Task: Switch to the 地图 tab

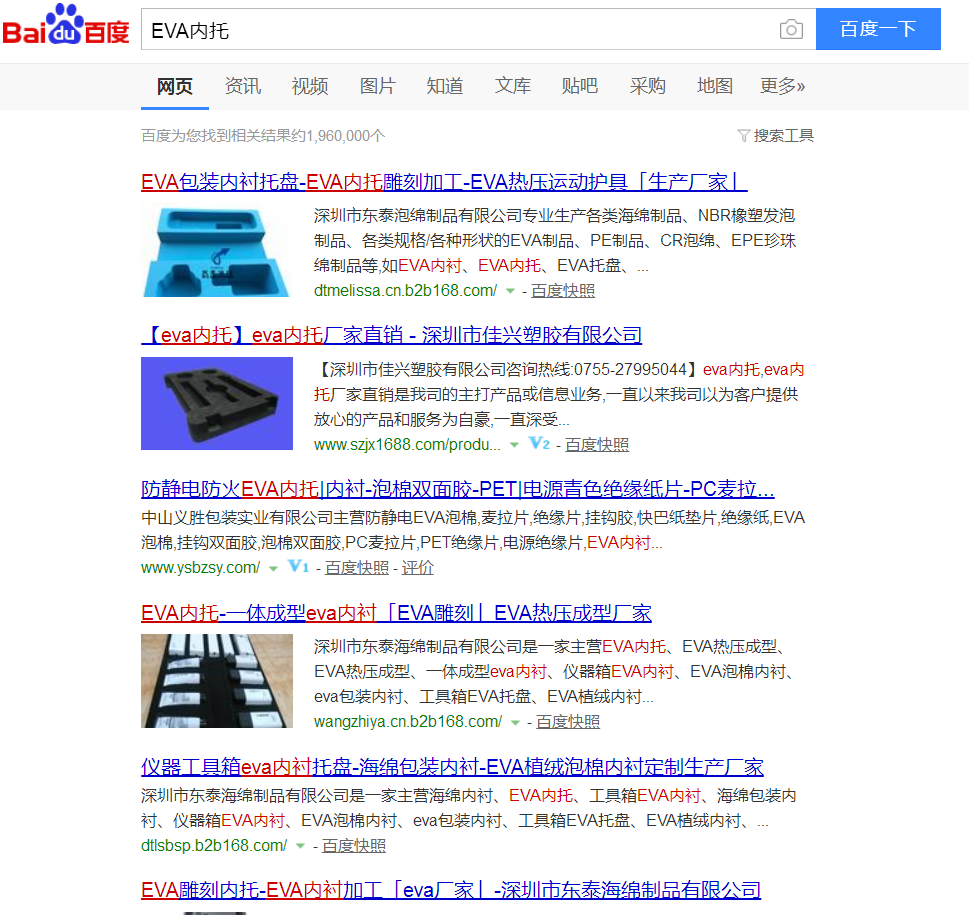Action: pyautogui.click(x=715, y=86)
